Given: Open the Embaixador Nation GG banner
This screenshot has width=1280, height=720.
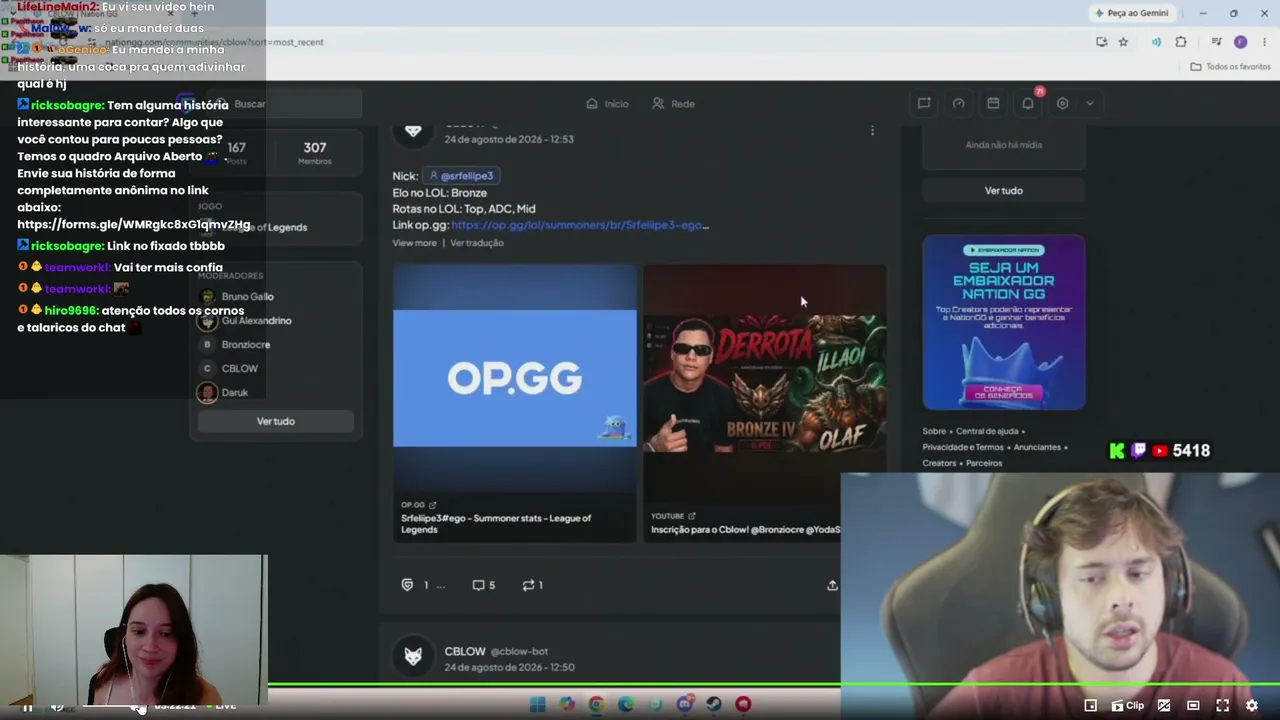Looking at the screenshot, I should point(1004,322).
